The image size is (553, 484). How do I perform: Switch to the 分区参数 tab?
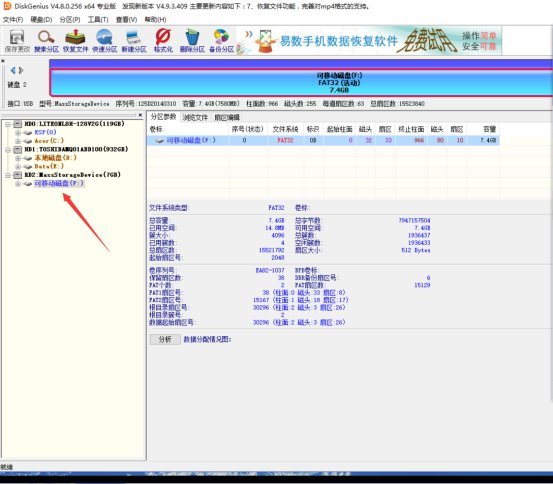[x=163, y=117]
